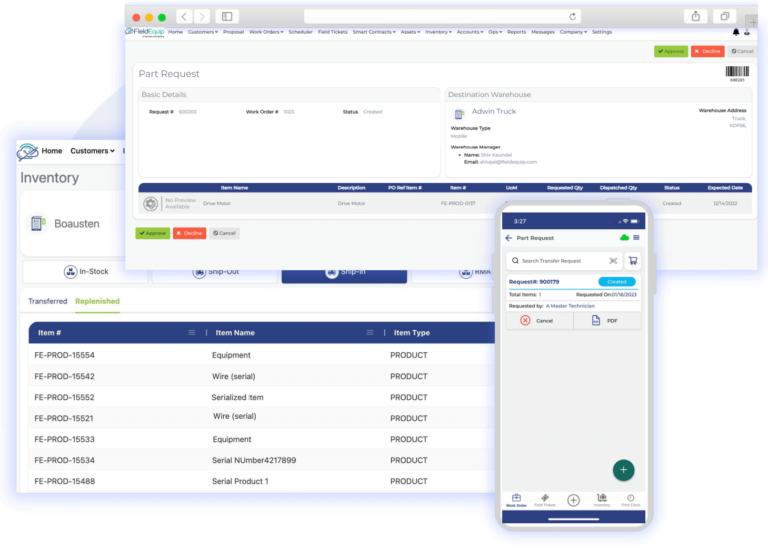The image size is (768, 548).
Task: Open the Scheduler menu item
Action: [x=300, y=32]
